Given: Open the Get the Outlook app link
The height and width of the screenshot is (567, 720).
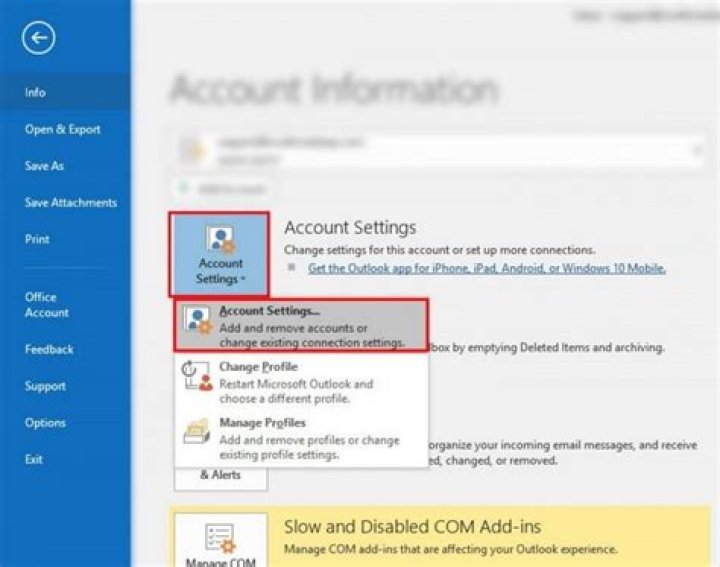Looking at the screenshot, I should coord(486,268).
